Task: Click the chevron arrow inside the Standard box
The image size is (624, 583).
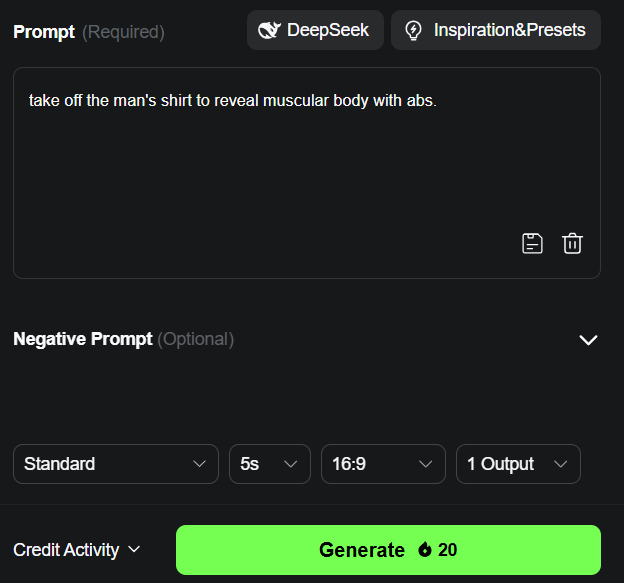Action: point(199,464)
